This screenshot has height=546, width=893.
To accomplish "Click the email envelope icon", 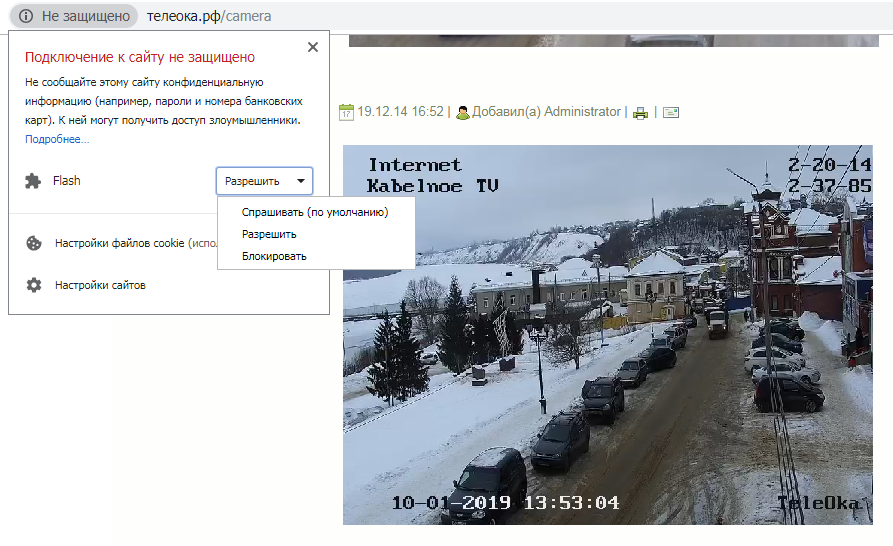I will 671,113.
